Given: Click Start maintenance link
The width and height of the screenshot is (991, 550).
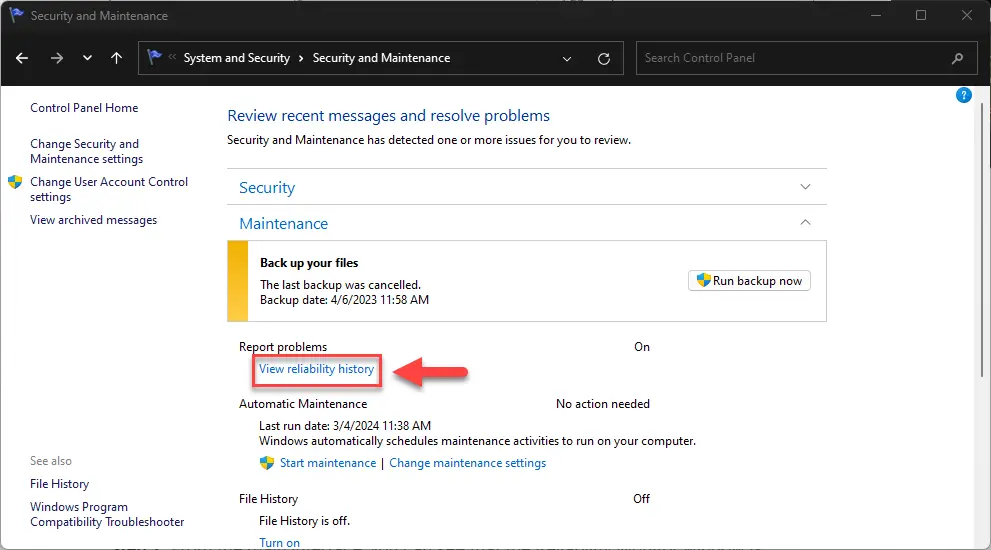Looking at the screenshot, I should 327,463.
